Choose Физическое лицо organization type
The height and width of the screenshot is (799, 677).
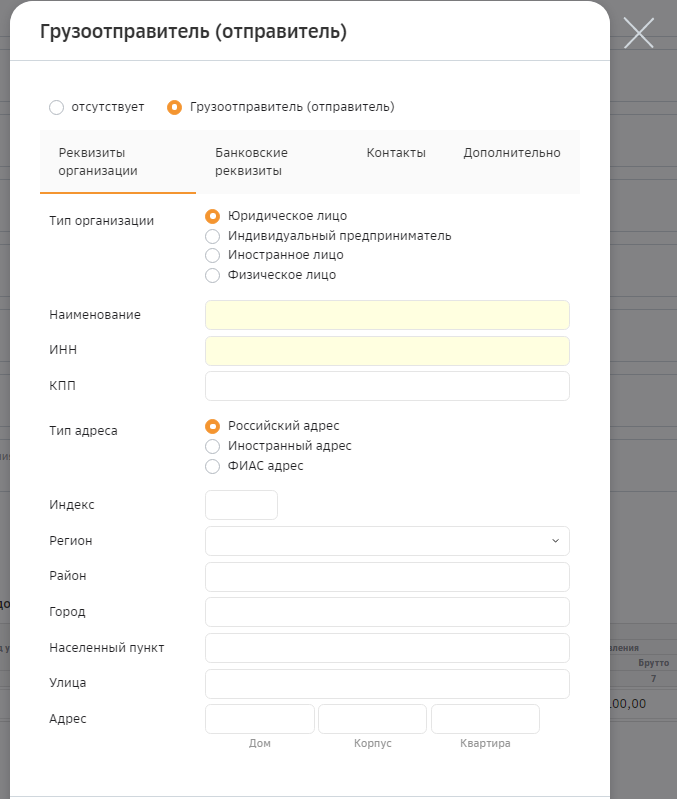[x=212, y=276]
